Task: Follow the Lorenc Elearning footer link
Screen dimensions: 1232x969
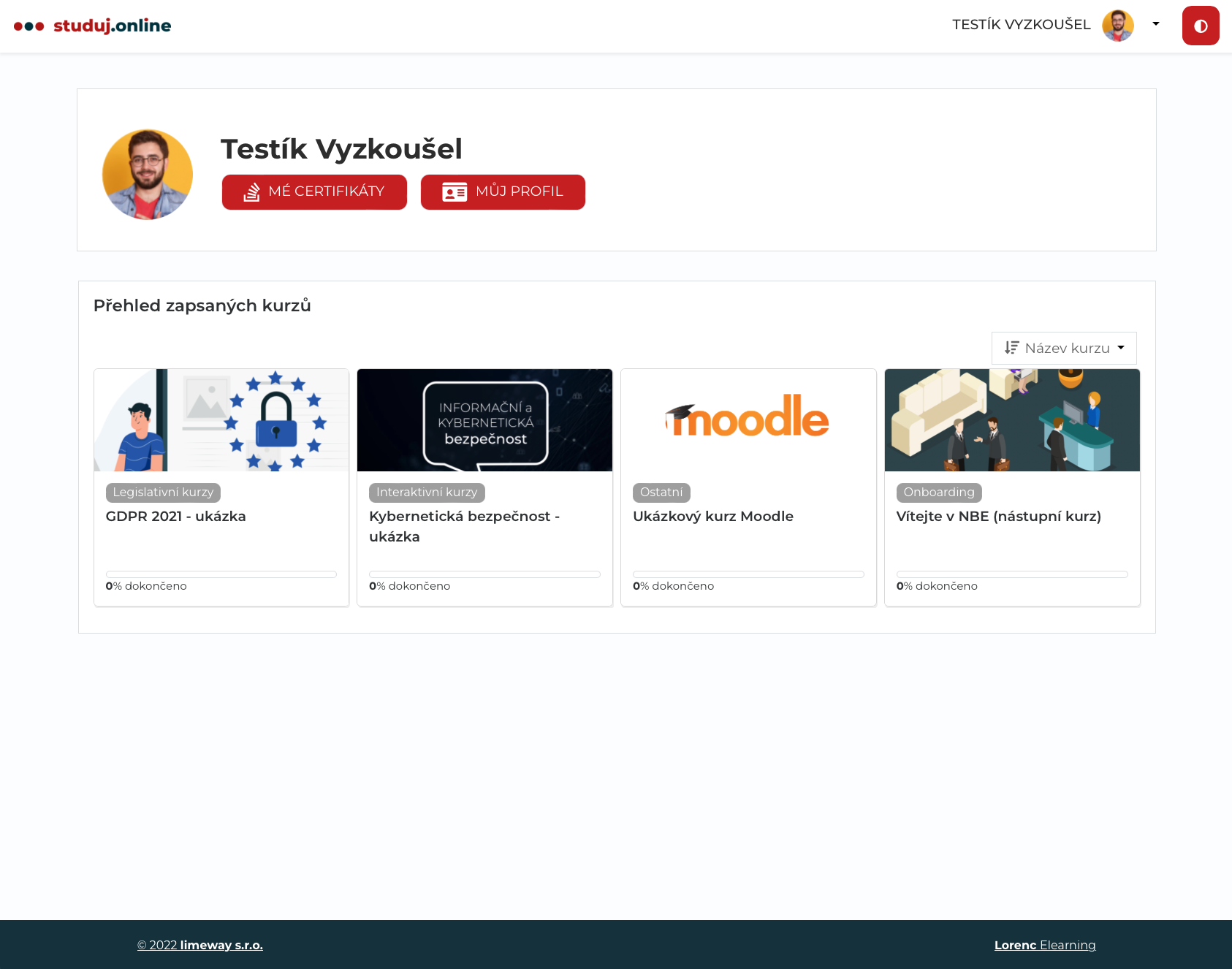Action: [1044, 945]
